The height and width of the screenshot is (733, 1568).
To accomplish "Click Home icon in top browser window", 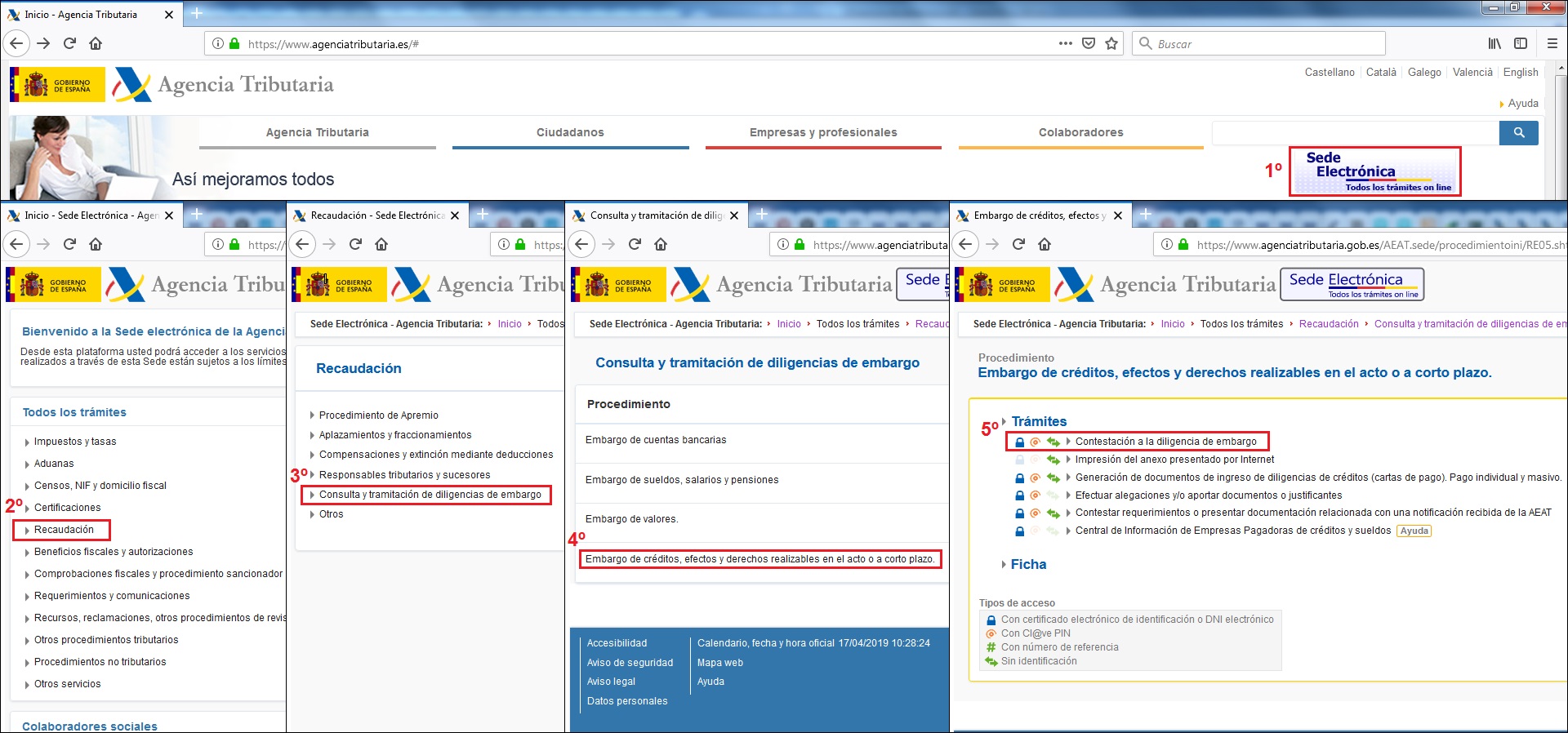I will tap(96, 43).
